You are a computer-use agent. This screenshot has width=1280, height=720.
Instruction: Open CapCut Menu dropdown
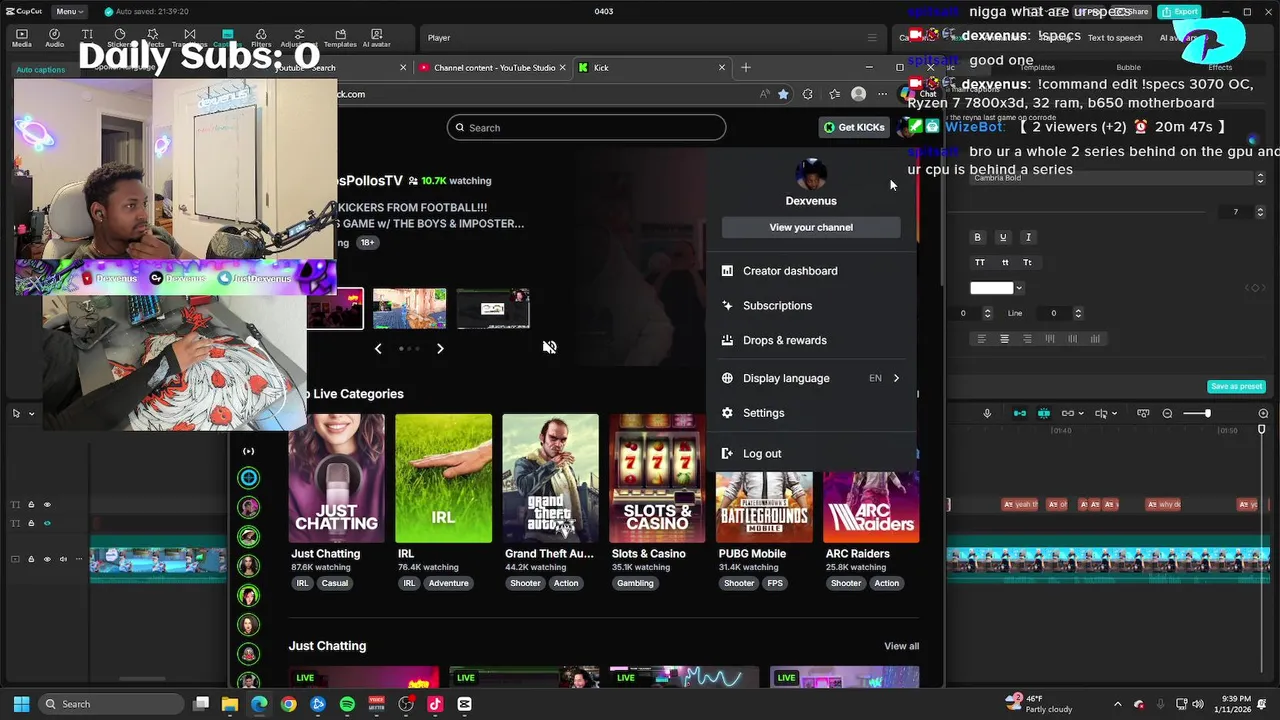pos(69,11)
